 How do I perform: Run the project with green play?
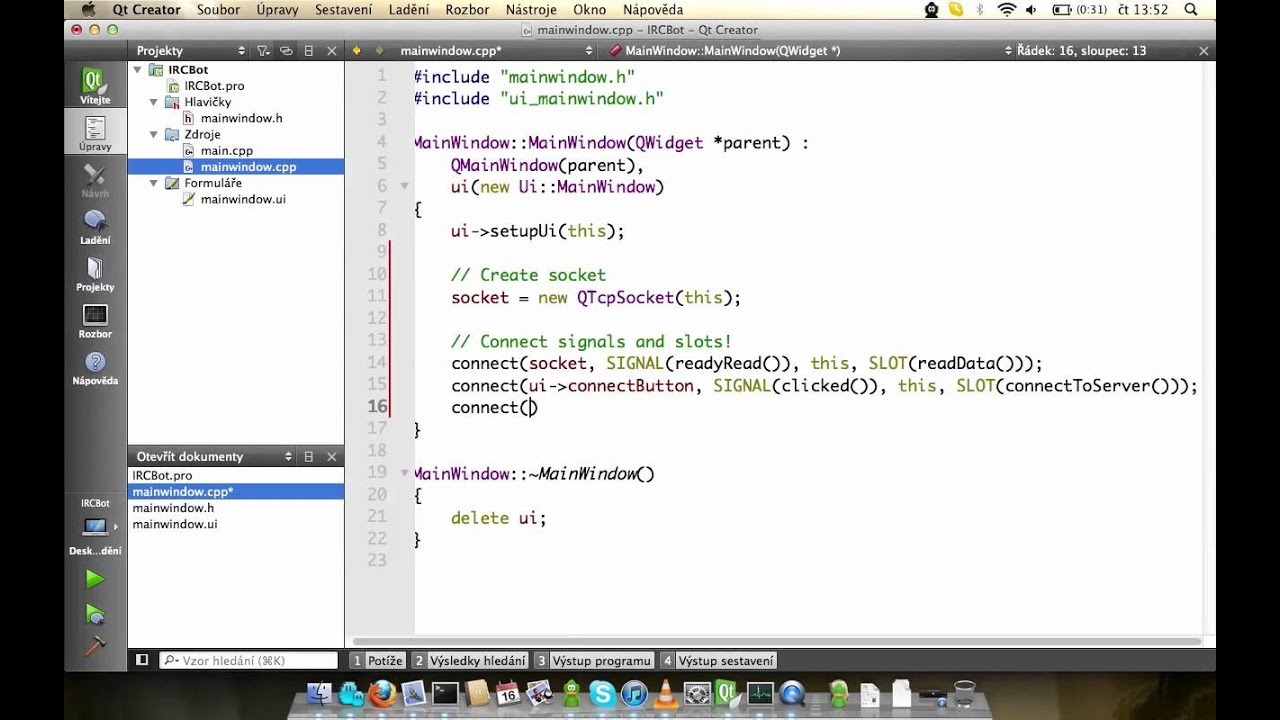coord(95,579)
